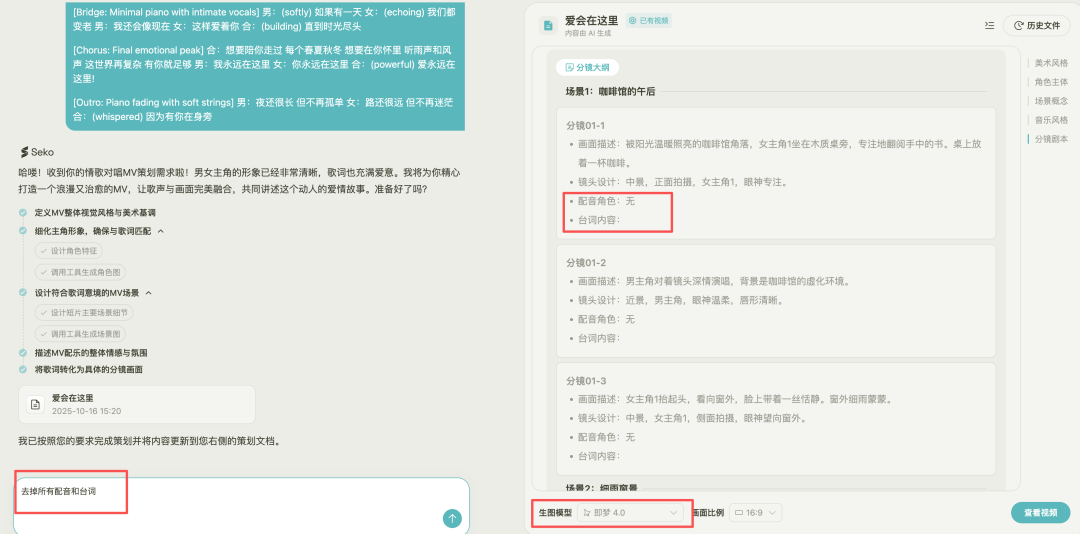Viewport: 1080px width, 534px height.
Task: Click the check icon for 定义MV整体视觉风格与美术基调
Action: click(x=23, y=212)
